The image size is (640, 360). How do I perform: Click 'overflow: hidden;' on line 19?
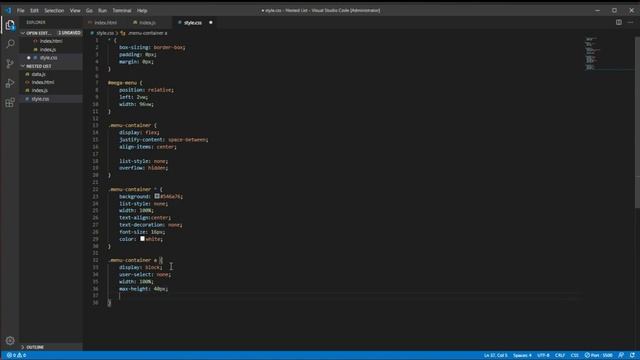click(x=143, y=168)
